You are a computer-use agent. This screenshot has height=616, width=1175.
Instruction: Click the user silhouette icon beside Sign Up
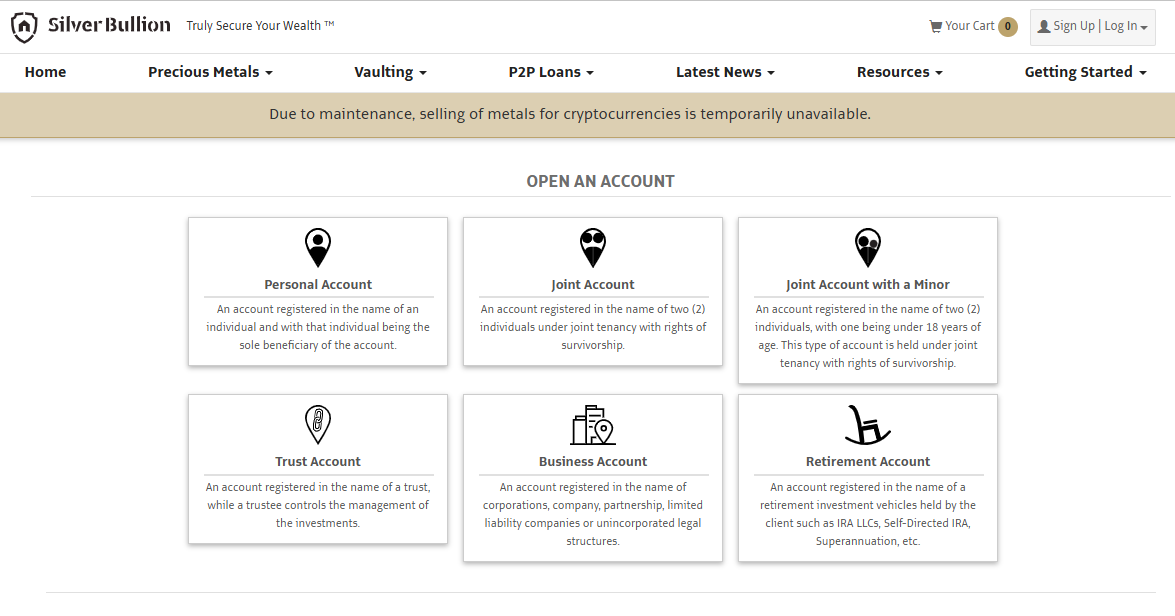pos(1044,26)
